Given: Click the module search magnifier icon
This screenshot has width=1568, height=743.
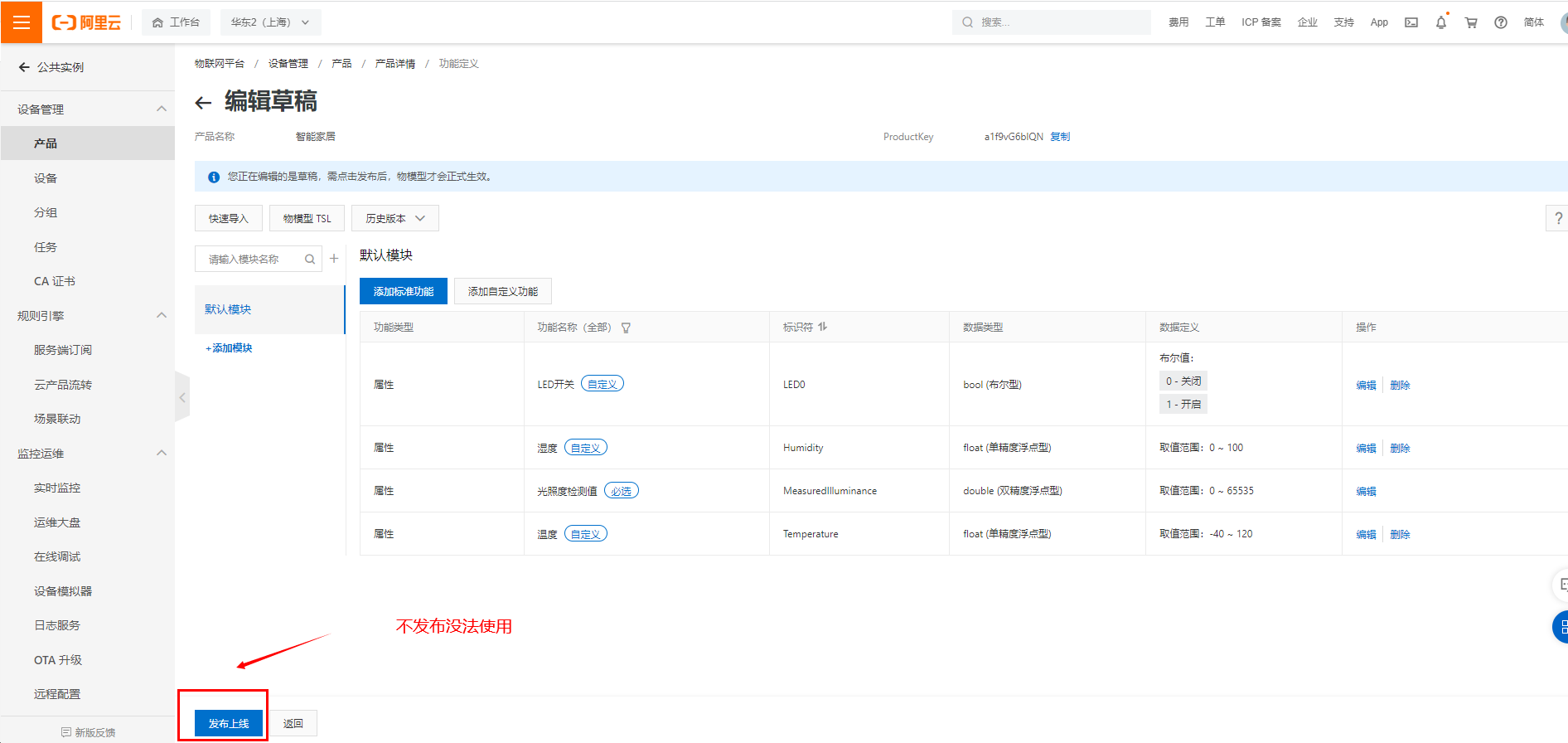Looking at the screenshot, I should 310,260.
